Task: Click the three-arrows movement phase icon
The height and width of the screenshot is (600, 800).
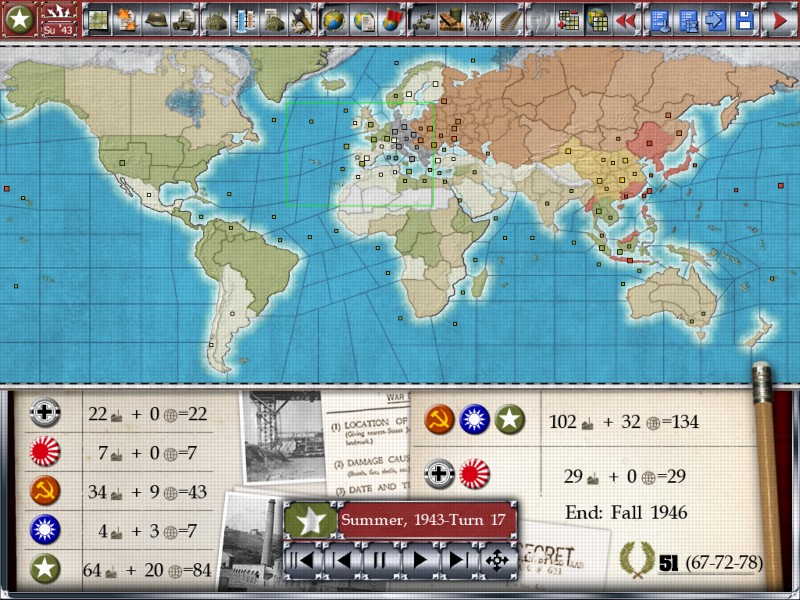Action: (x=59, y=11)
